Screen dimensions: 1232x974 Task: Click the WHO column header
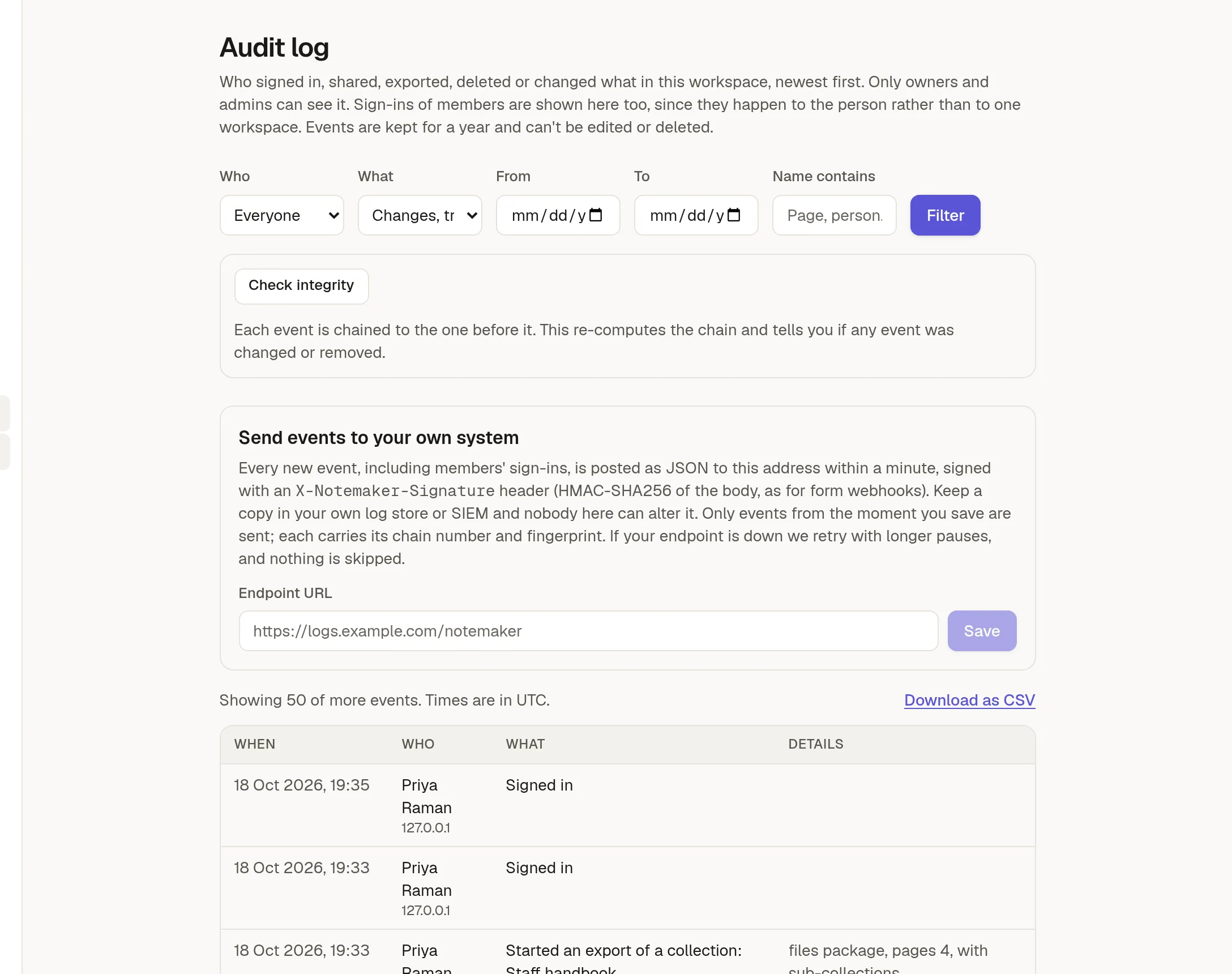click(417, 744)
